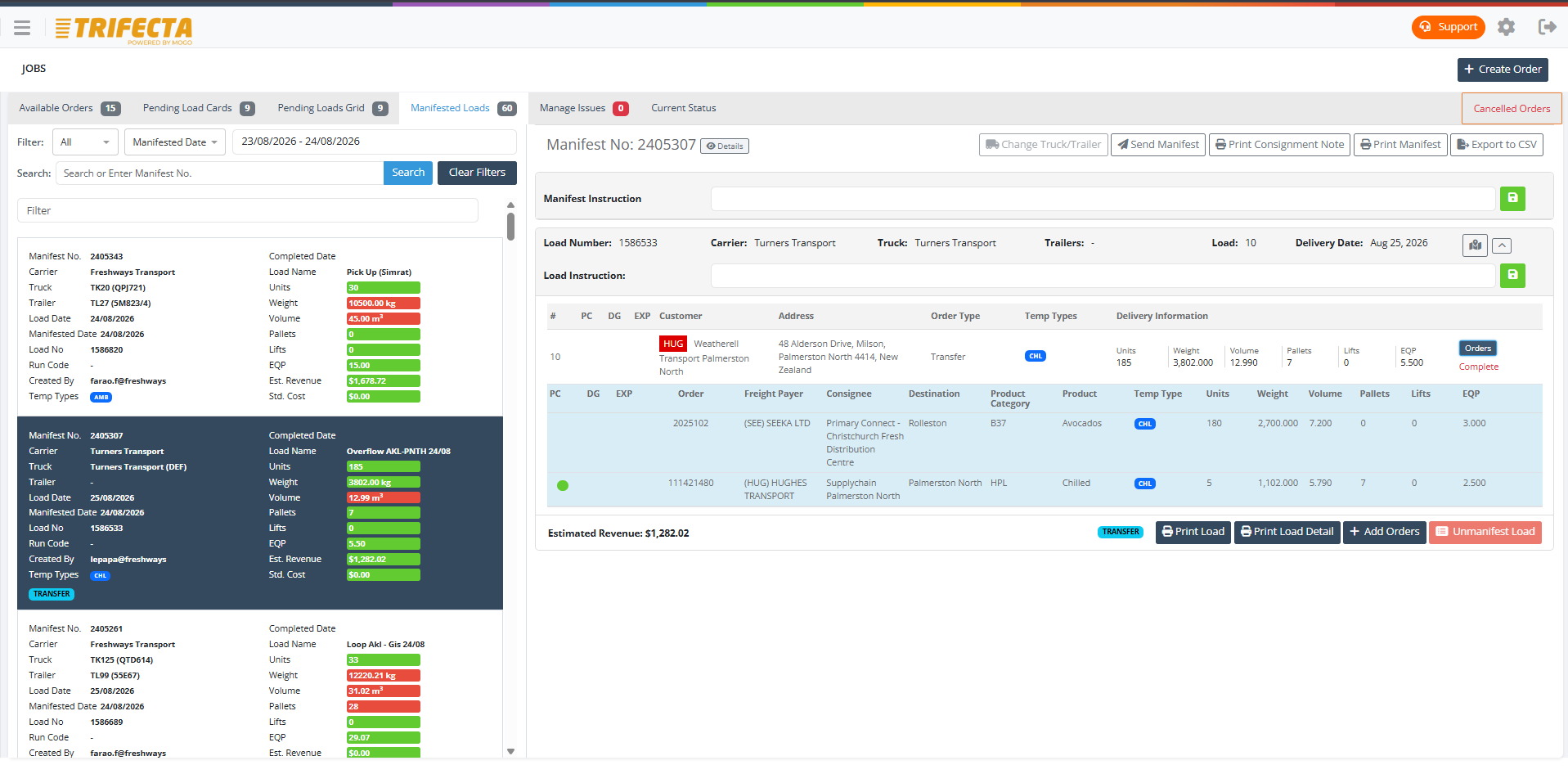Screen dimensions: 1568x774
Task: Open the Manage Issues tab
Action: [x=583, y=108]
